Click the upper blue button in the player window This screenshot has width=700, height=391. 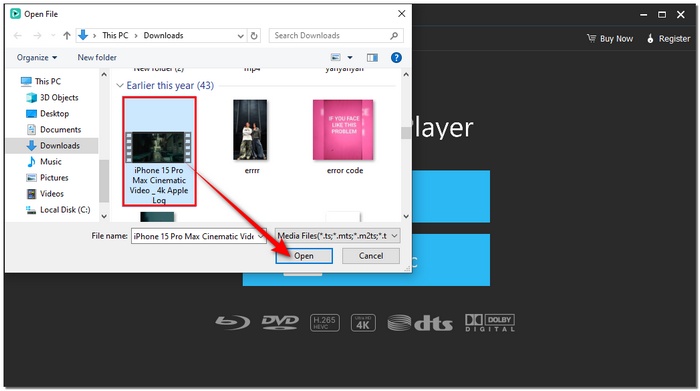(451, 196)
